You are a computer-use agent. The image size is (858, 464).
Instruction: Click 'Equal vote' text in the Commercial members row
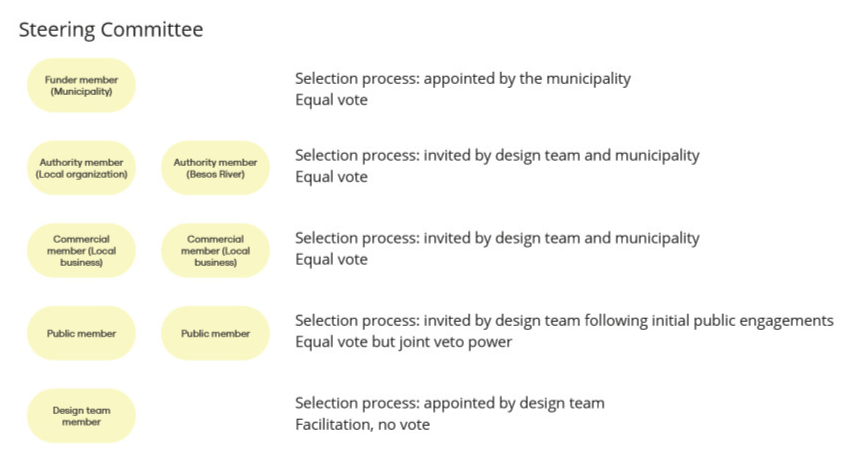click(331, 260)
